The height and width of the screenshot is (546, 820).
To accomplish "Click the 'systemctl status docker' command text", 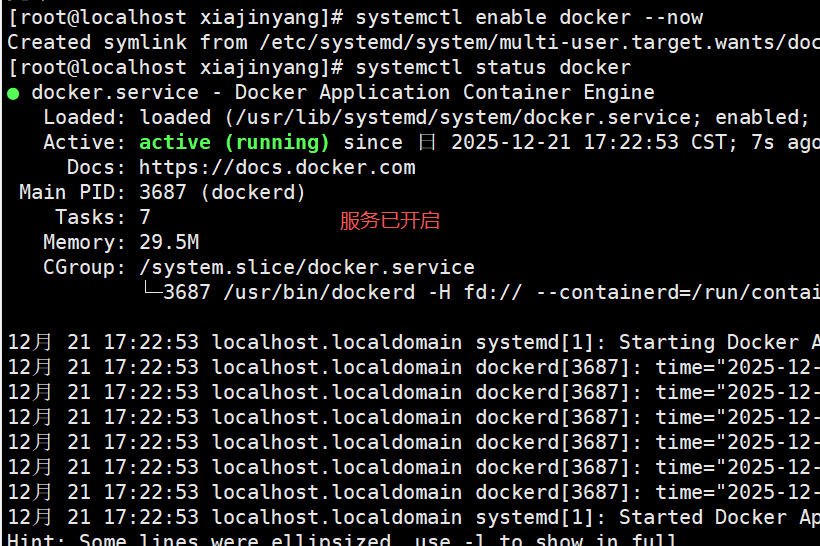I will pos(493,67).
